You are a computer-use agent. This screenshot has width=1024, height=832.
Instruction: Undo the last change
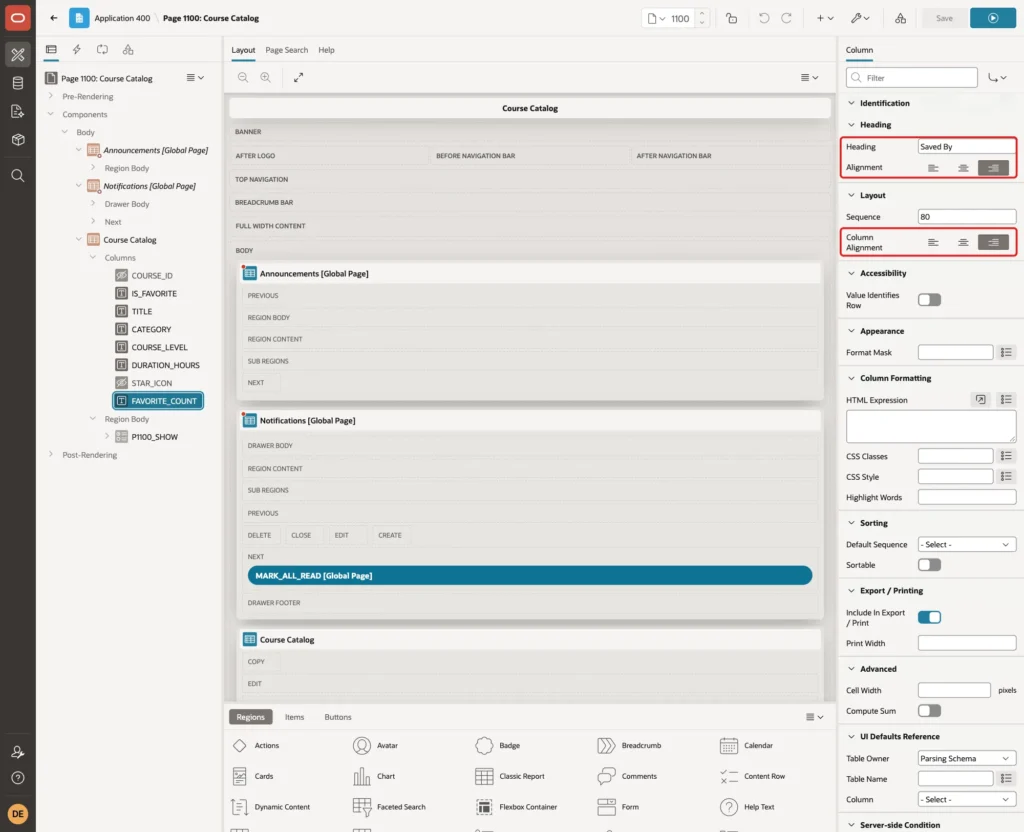[x=763, y=18]
